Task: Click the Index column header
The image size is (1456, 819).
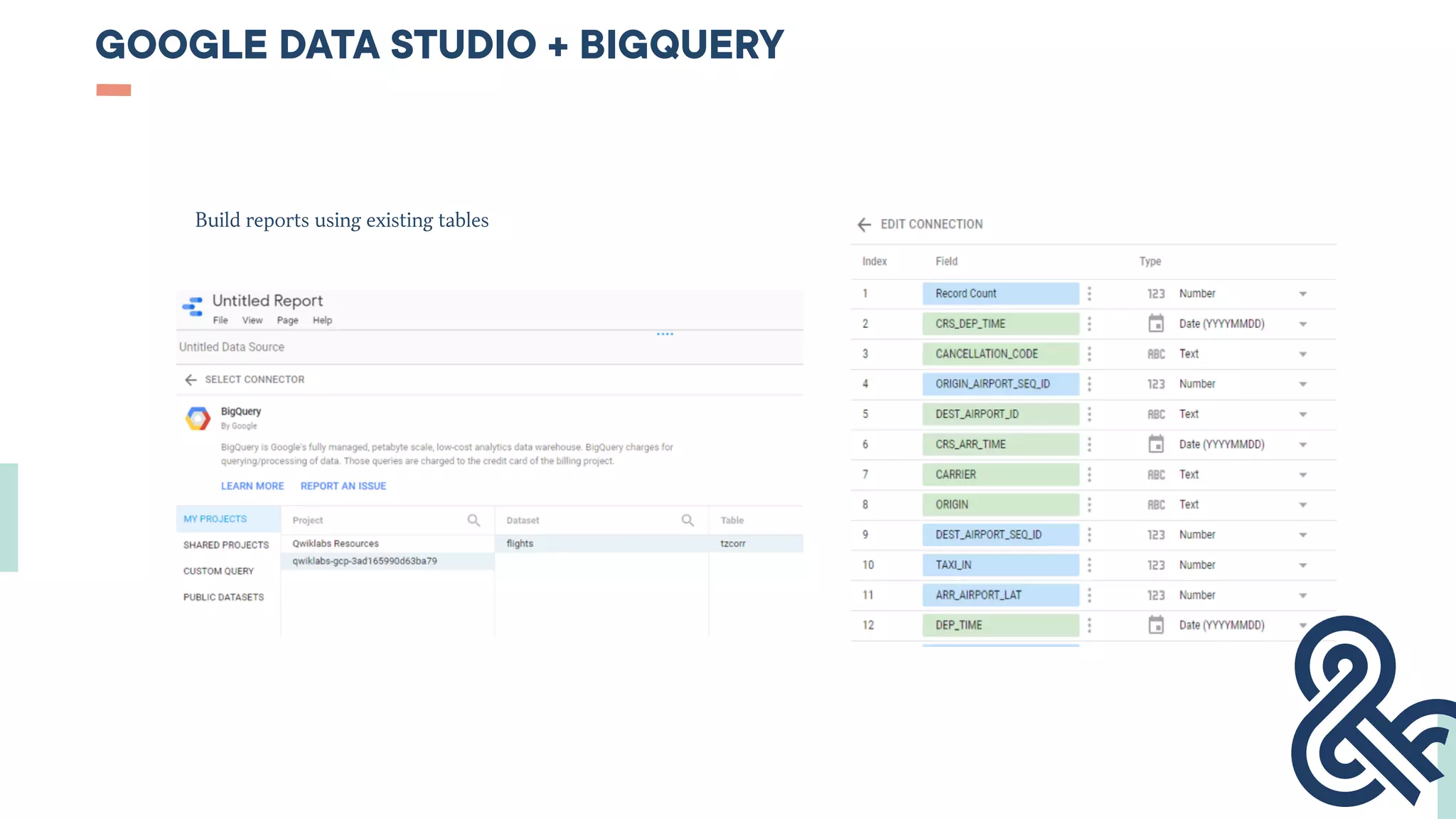Action: pos(874,262)
